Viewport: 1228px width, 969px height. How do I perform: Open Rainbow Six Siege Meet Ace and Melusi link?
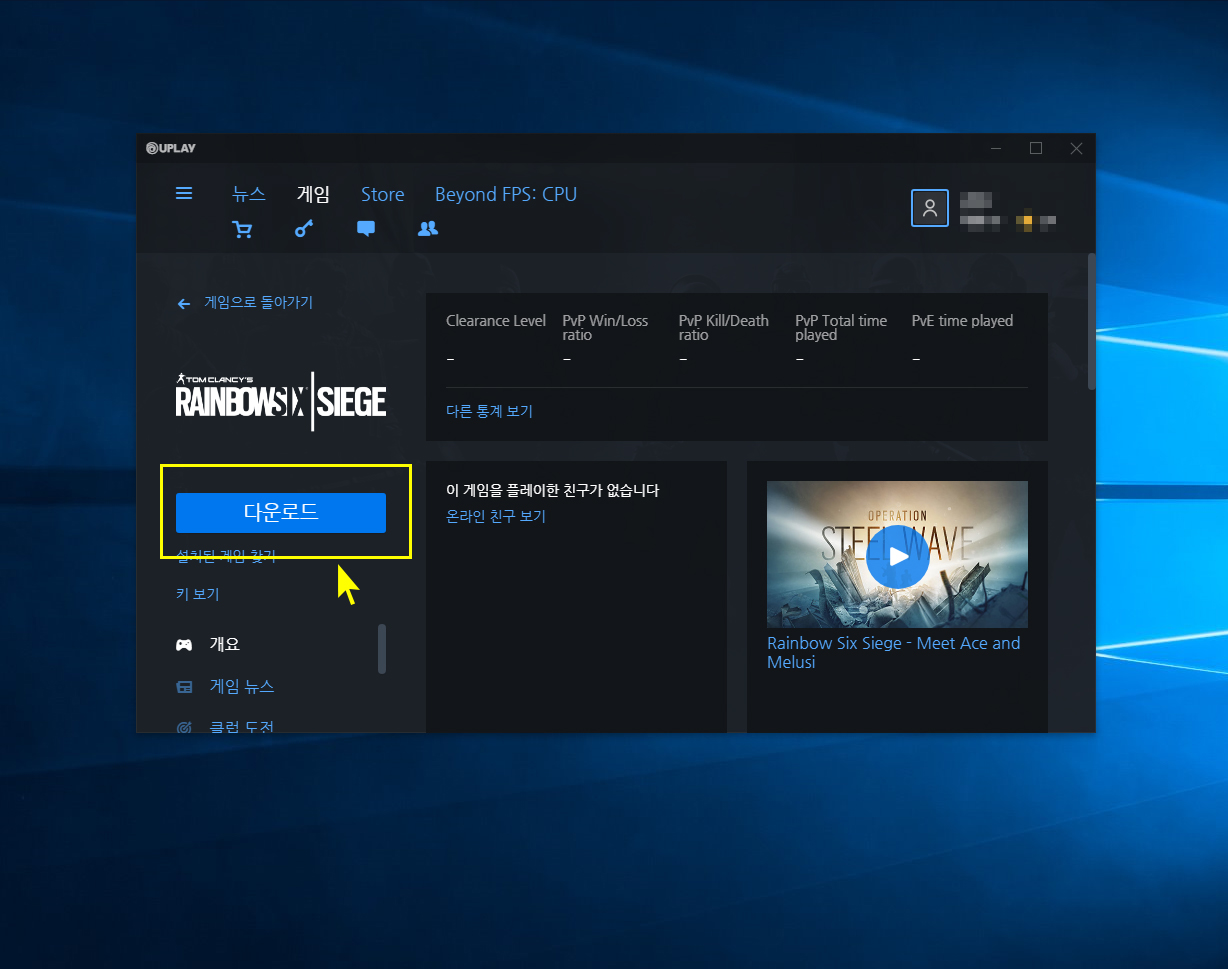pos(893,652)
